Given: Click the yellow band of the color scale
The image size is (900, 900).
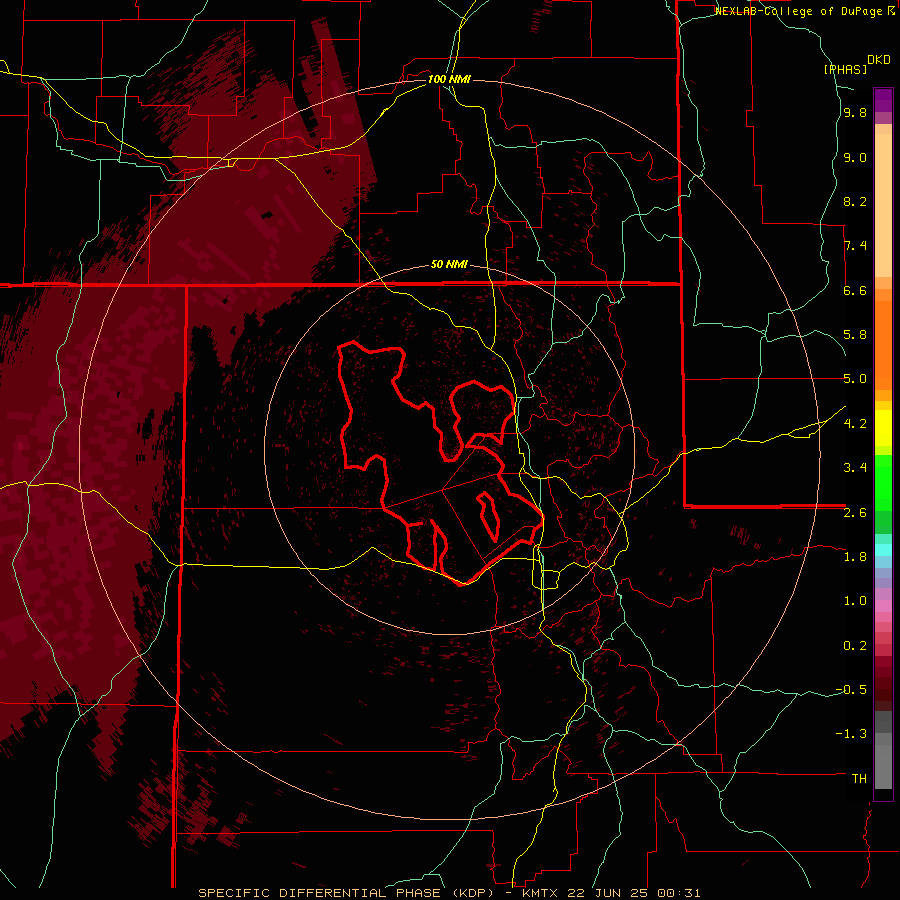Looking at the screenshot, I should (883, 428).
